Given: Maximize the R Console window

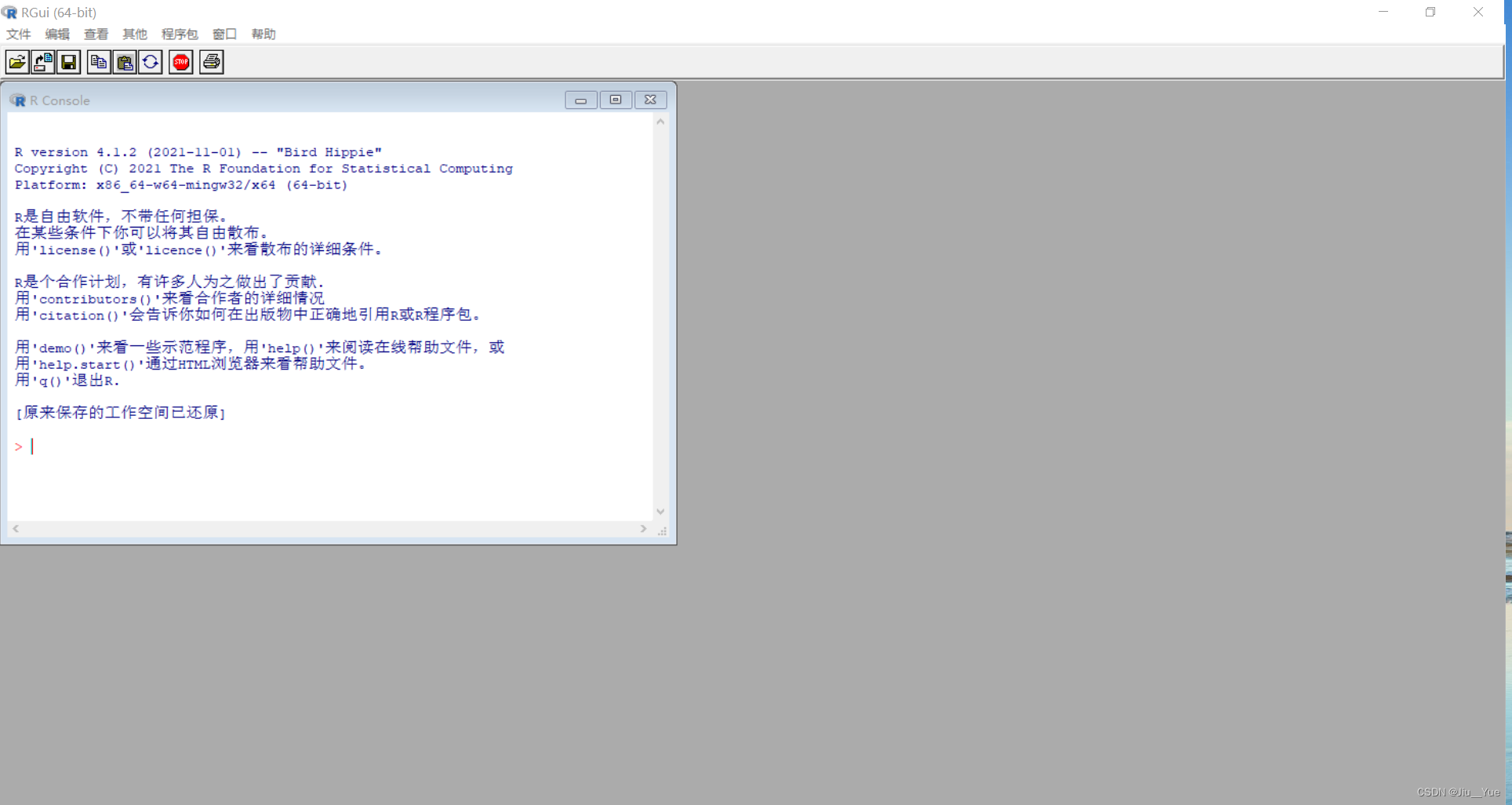Looking at the screenshot, I should point(616,100).
